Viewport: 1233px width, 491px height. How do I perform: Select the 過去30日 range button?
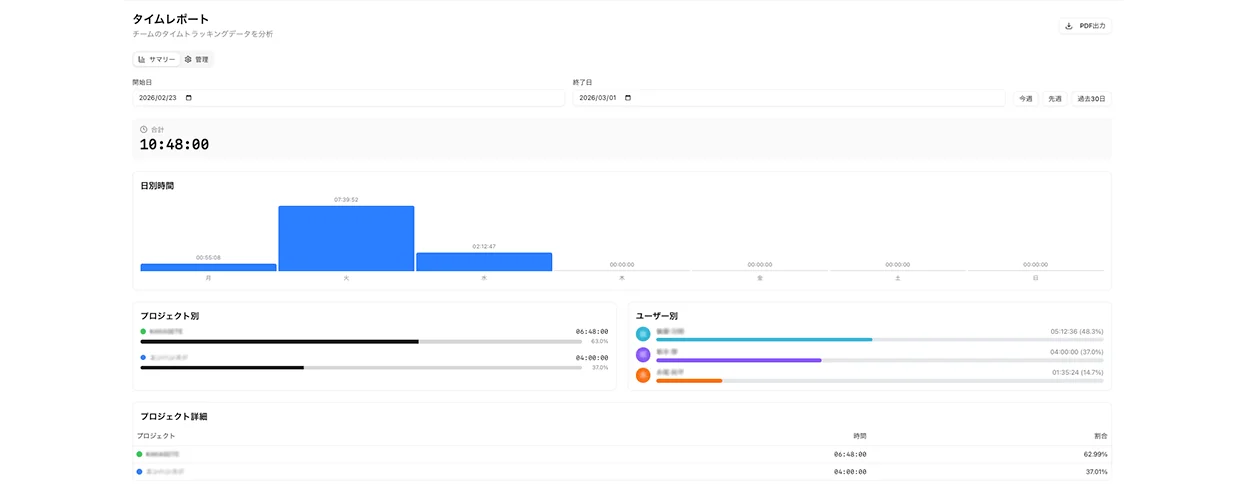(1091, 99)
